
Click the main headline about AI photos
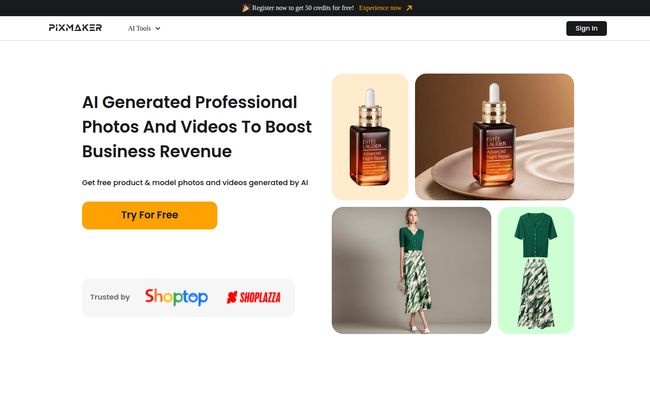click(196, 127)
